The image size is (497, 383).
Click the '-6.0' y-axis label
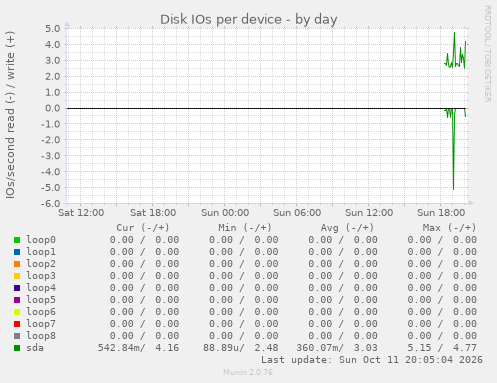pyautogui.click(x=50, y=204)
